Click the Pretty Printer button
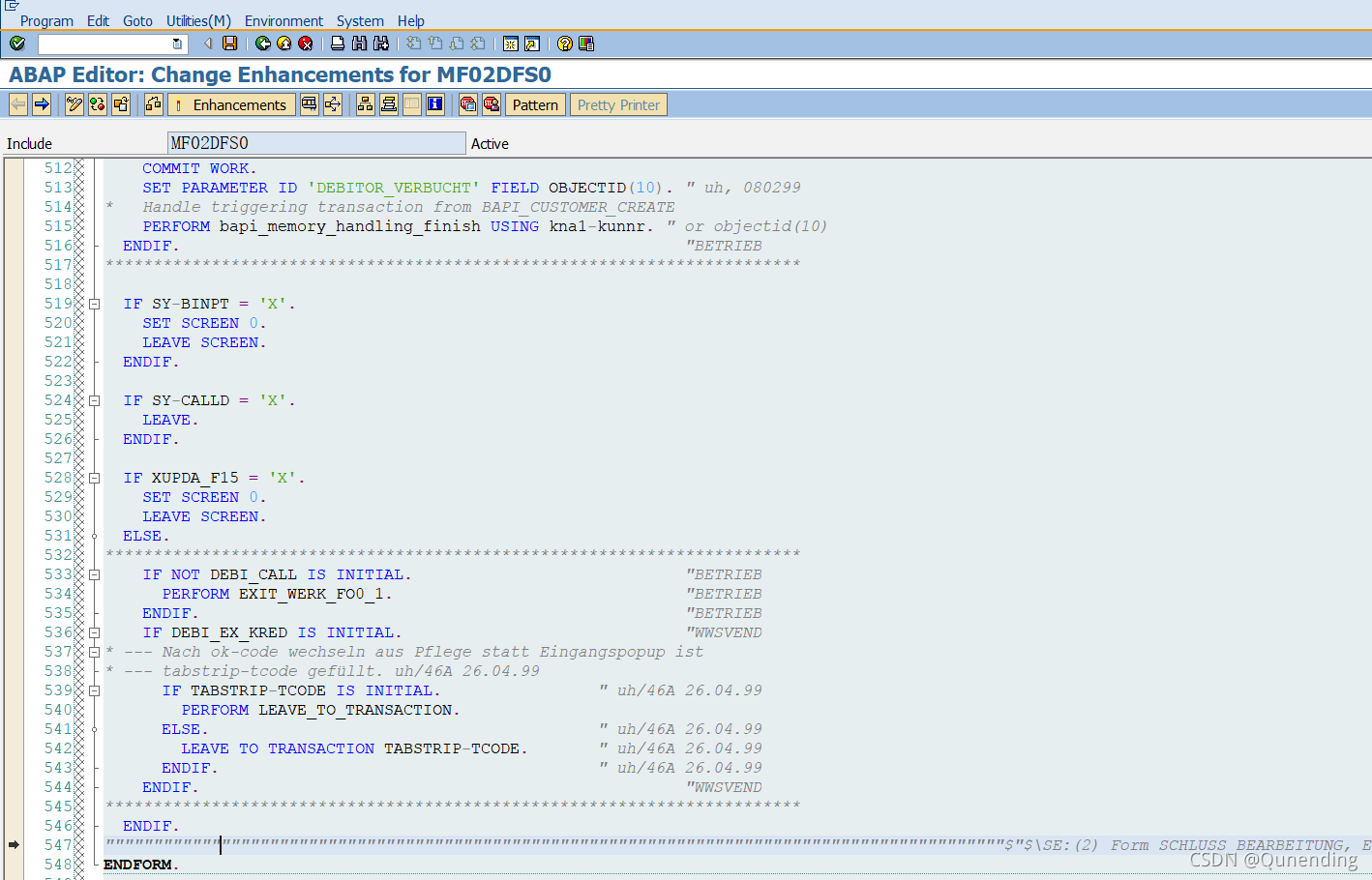Image resolution: width=1372 pixels, height=880 pixels. 618,104
